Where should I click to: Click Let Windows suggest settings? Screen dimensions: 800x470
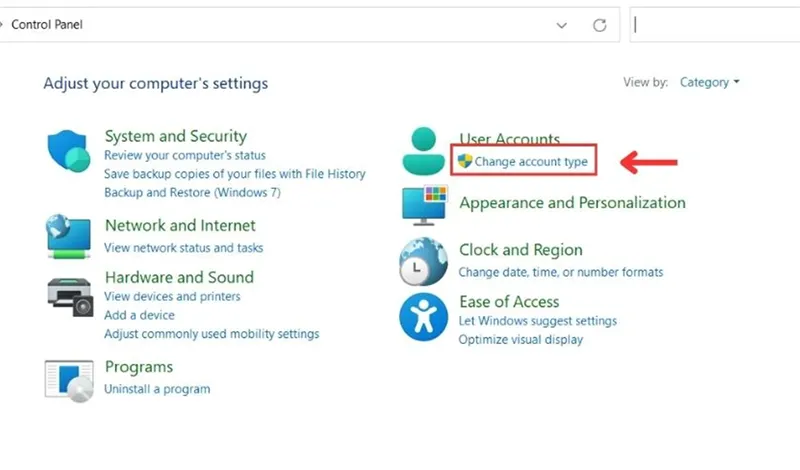538,321
